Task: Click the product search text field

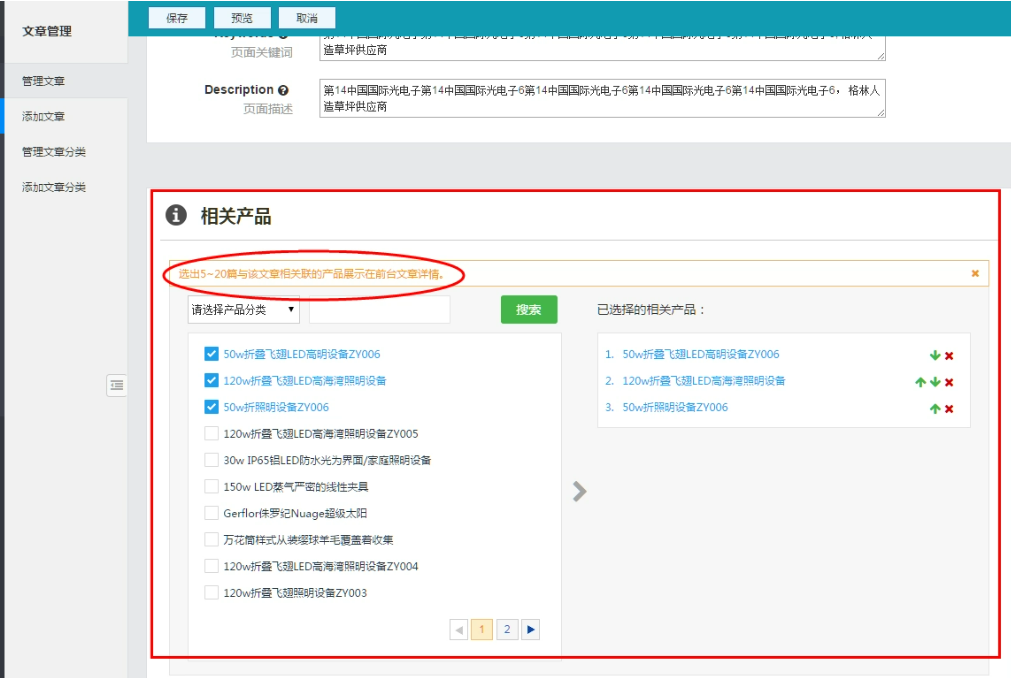Action: click(380, 310)
